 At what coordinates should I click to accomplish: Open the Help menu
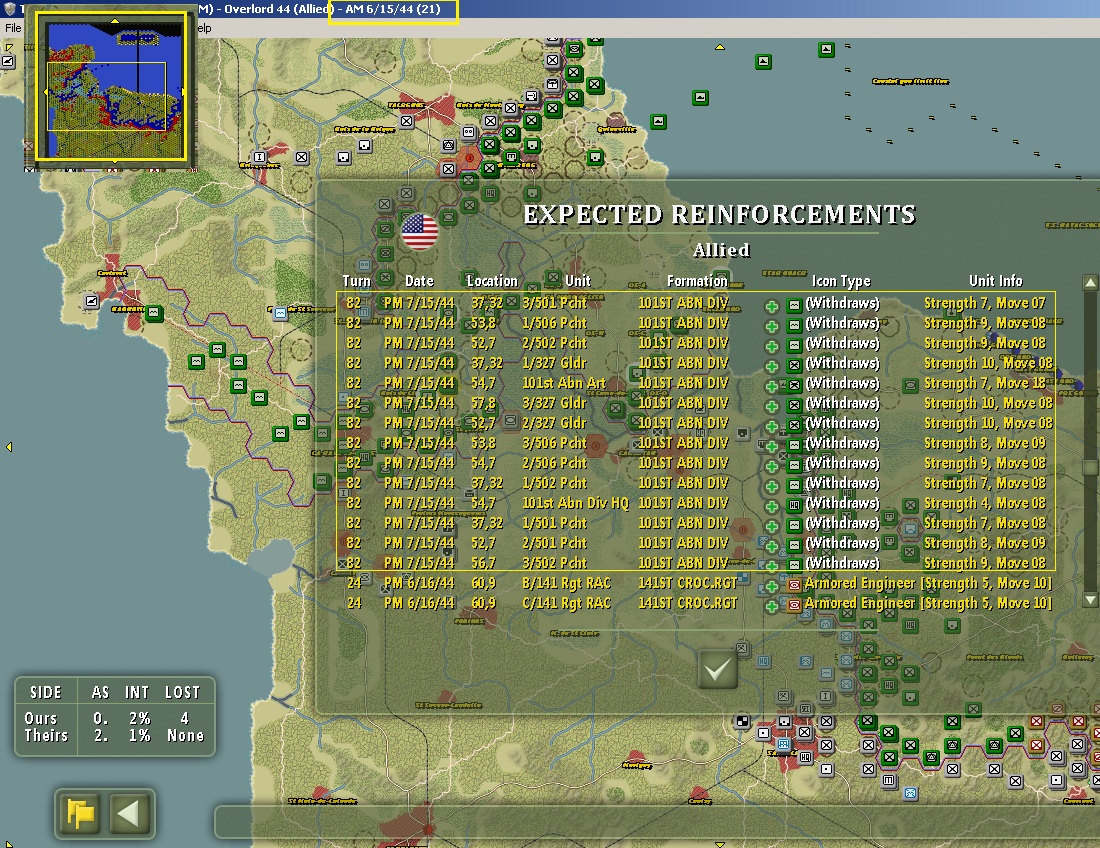coord(203,28)
